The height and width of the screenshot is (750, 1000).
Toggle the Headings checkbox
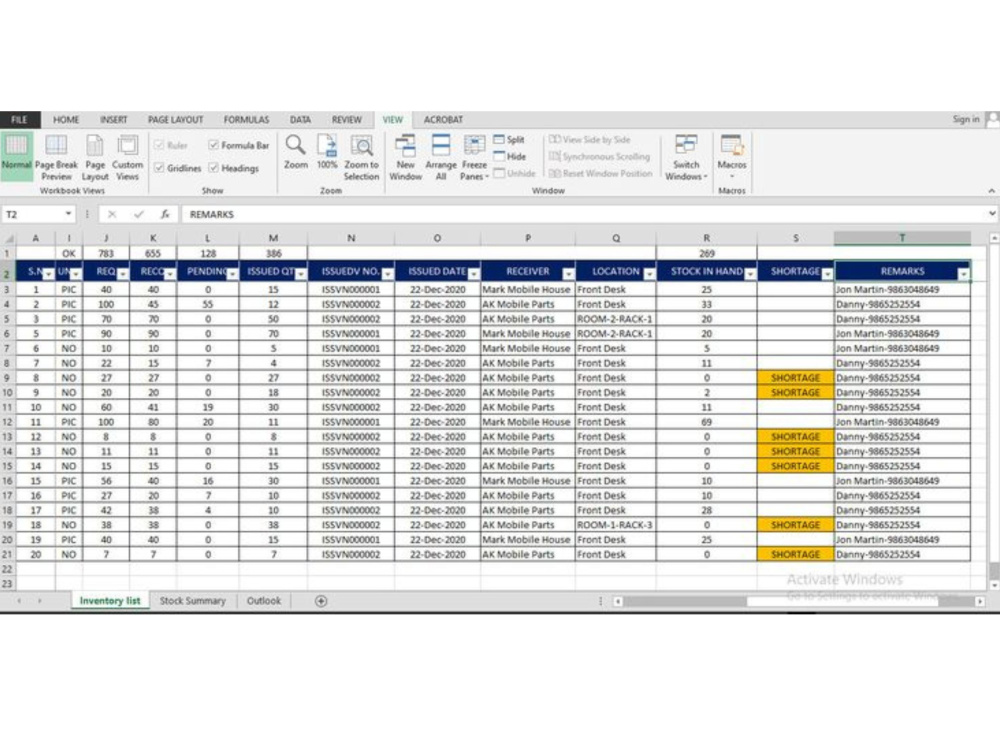[214, 168]
